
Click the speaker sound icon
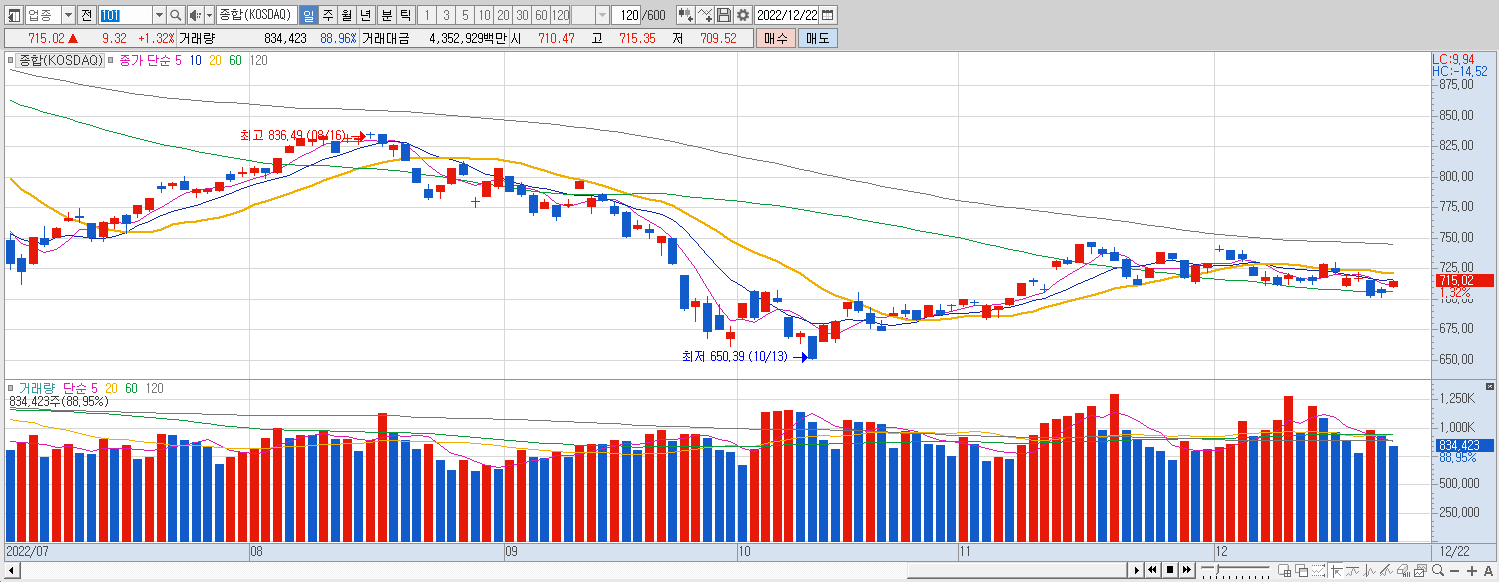tap(195, 15)
